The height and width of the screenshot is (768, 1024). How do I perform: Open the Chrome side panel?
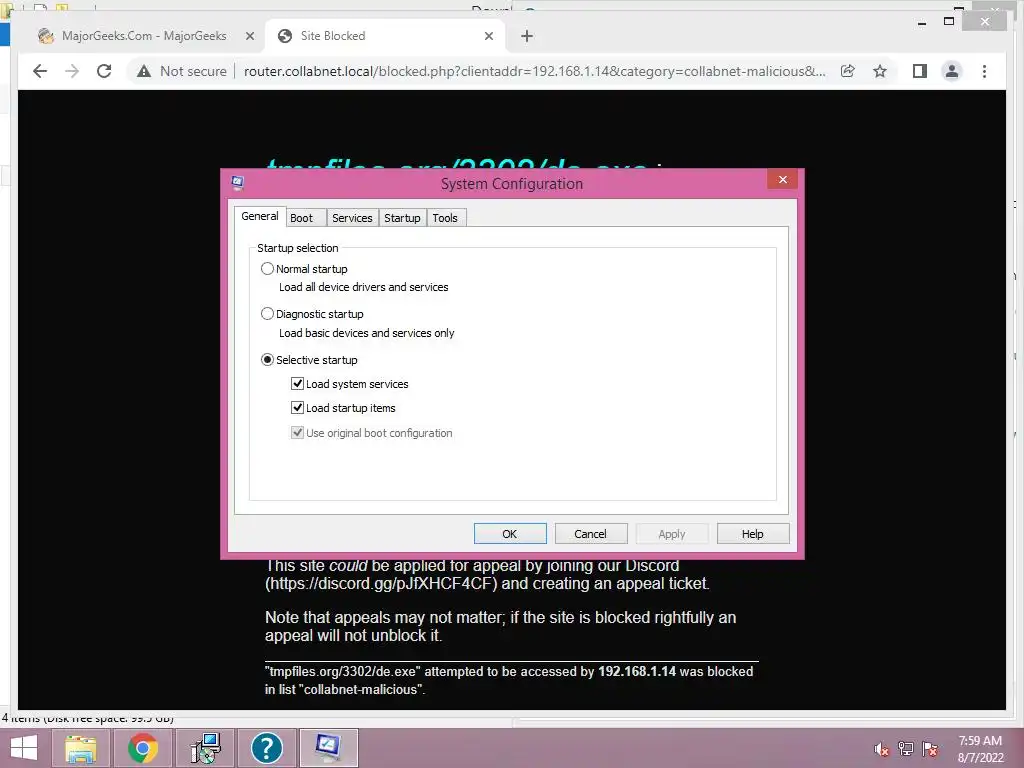point(920,71)
